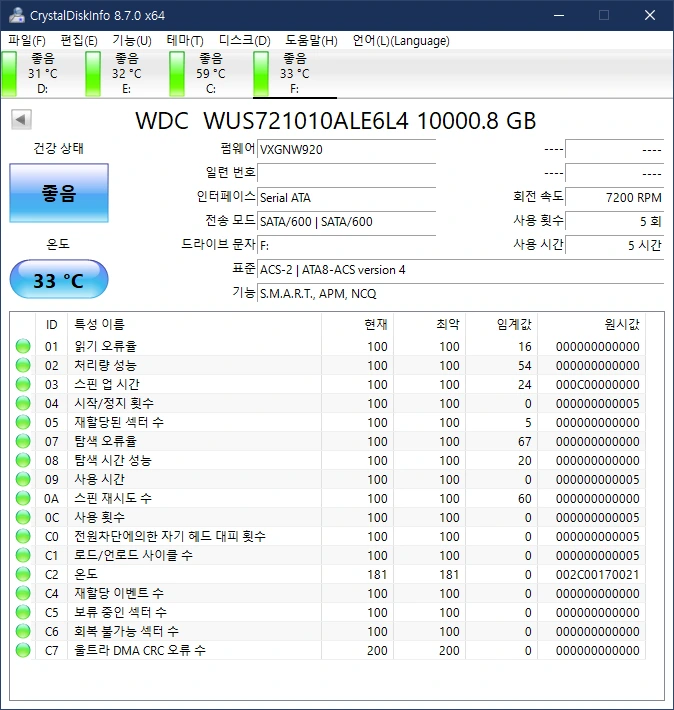
Task: Click the green status icon for ID C5
Action: point(23,613)
